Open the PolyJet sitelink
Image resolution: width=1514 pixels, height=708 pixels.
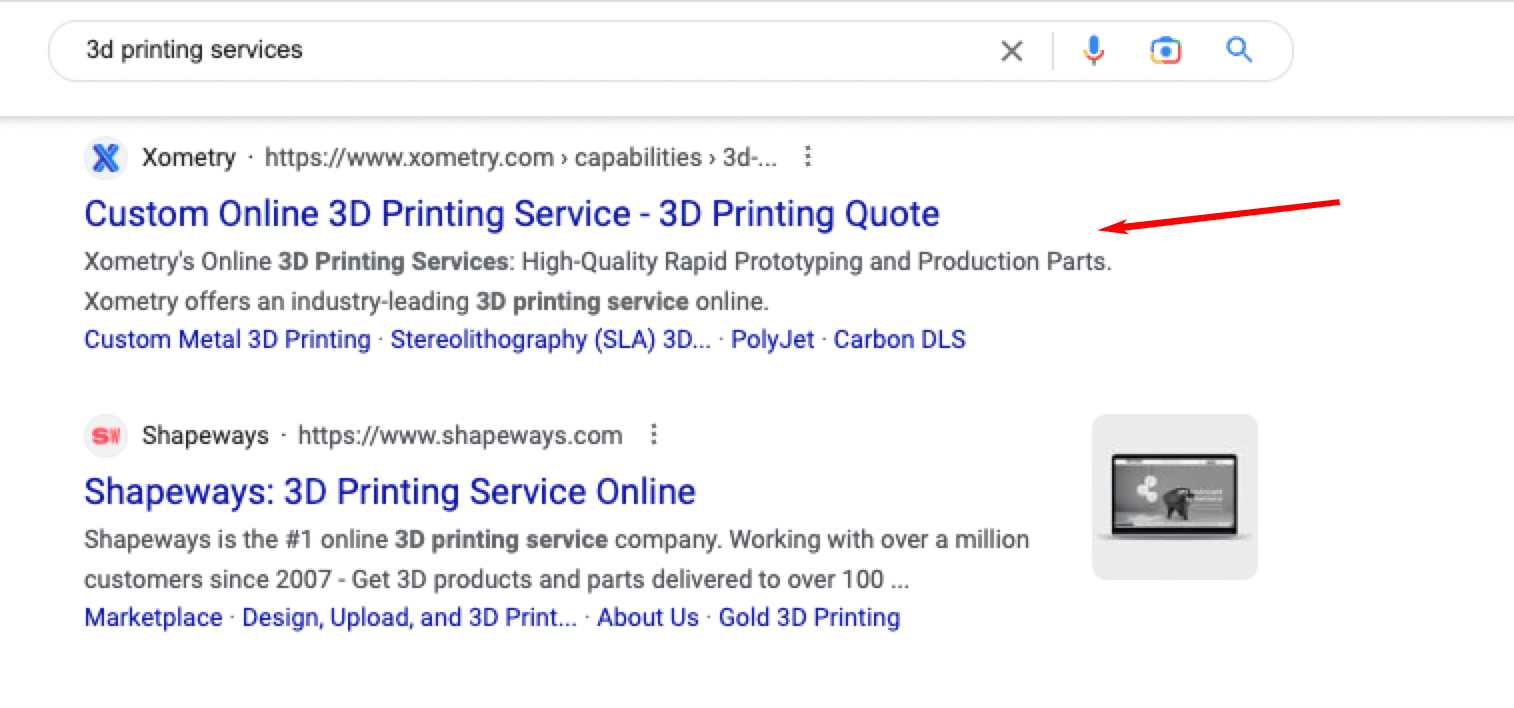(773, 340)
